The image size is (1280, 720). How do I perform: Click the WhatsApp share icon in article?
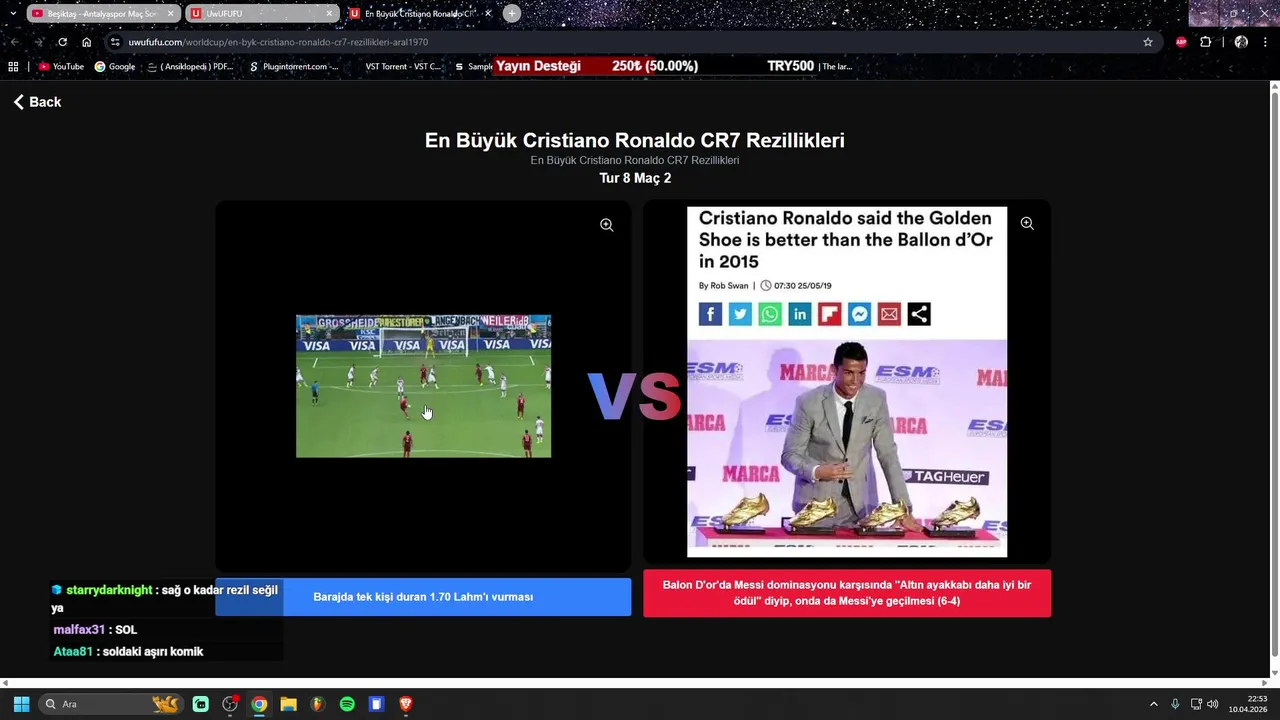pos(770,314)
